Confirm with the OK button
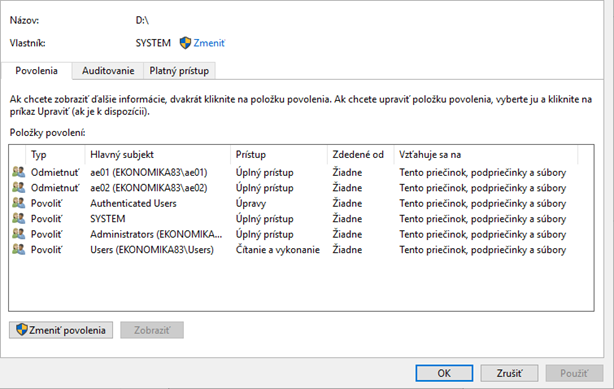The height and width of the screenshot is (389, 614). click(x=444, y=373)
